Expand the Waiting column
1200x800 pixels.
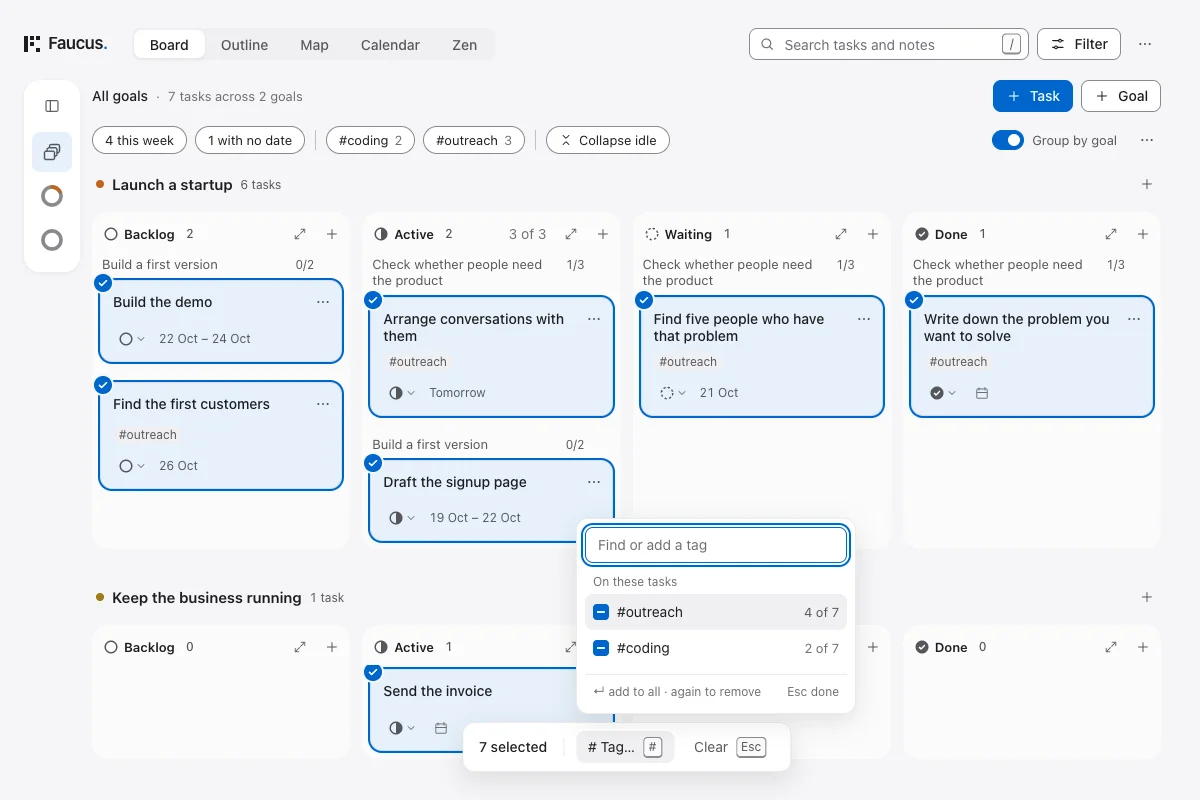[x=841, y=234]
